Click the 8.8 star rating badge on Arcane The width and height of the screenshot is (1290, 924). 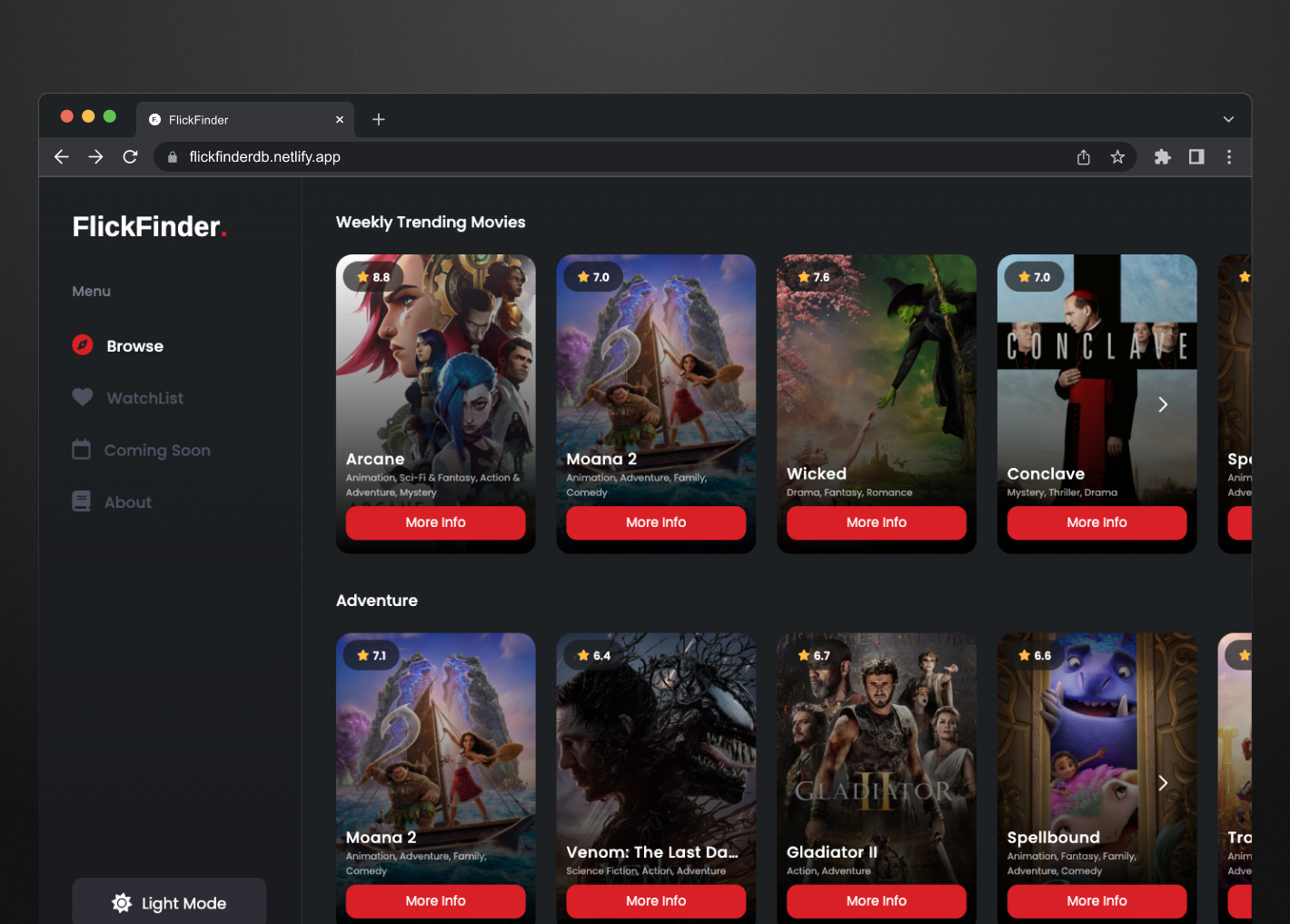pos(373,277)
